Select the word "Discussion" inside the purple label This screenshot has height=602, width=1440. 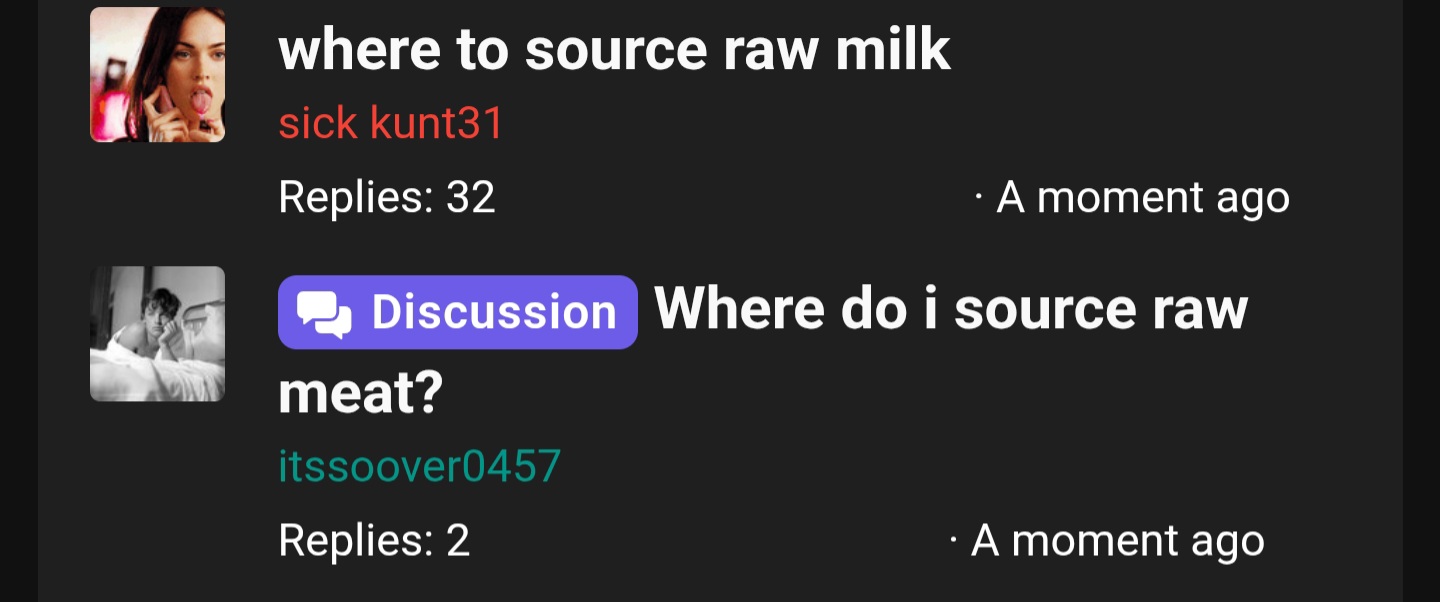(x=494, y=312)
